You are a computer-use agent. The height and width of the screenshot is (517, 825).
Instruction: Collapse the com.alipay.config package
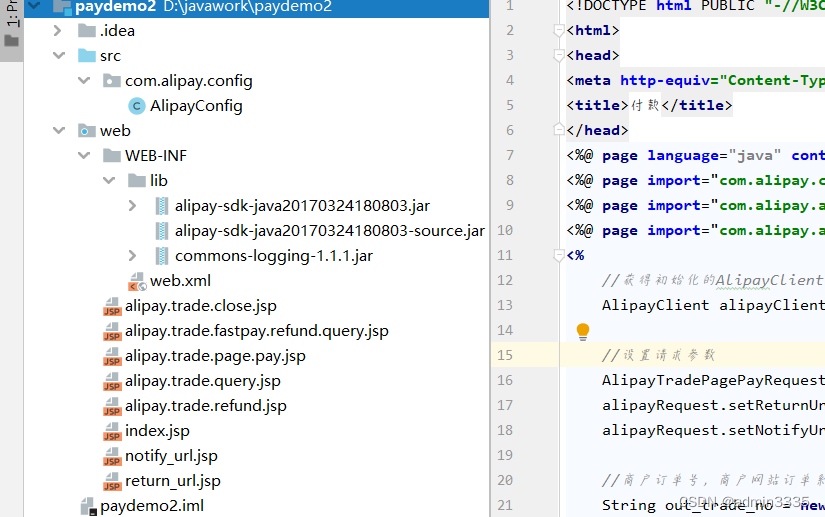point(84,80)
